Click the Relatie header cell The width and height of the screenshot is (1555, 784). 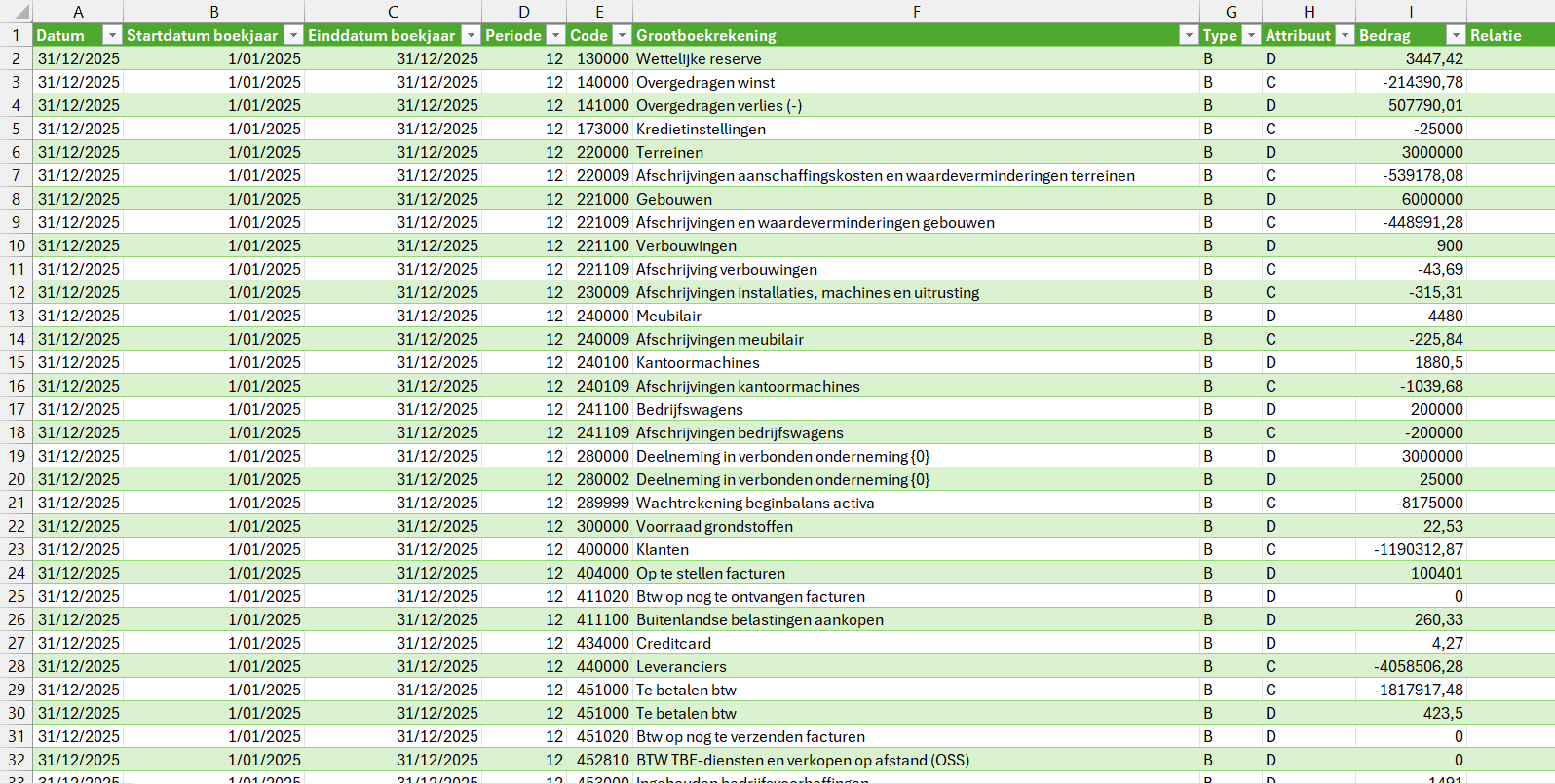click(1510, 35)
